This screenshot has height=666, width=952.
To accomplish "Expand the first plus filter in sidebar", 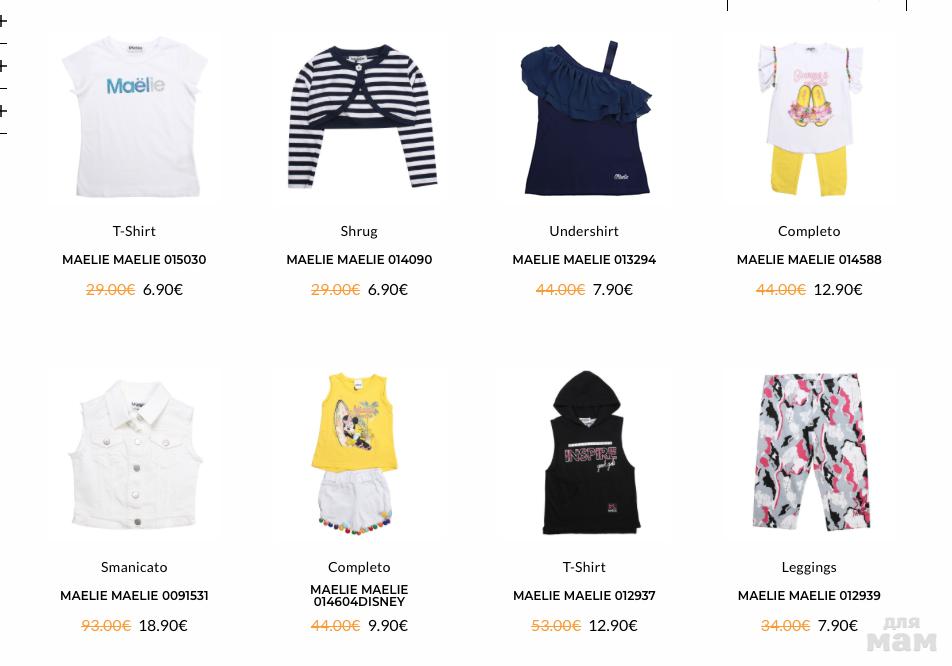I will [3, 21].
